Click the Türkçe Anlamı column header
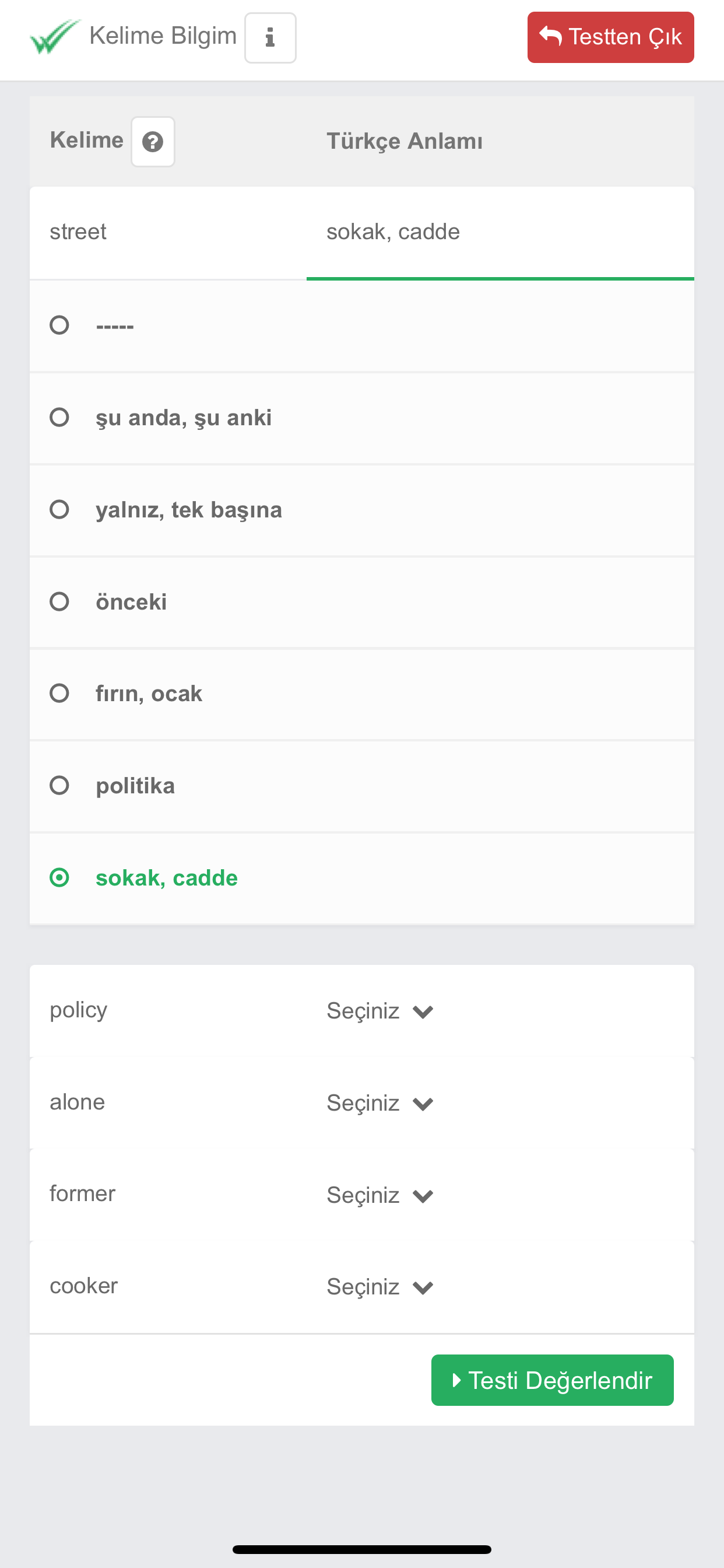 pos(405,141)
